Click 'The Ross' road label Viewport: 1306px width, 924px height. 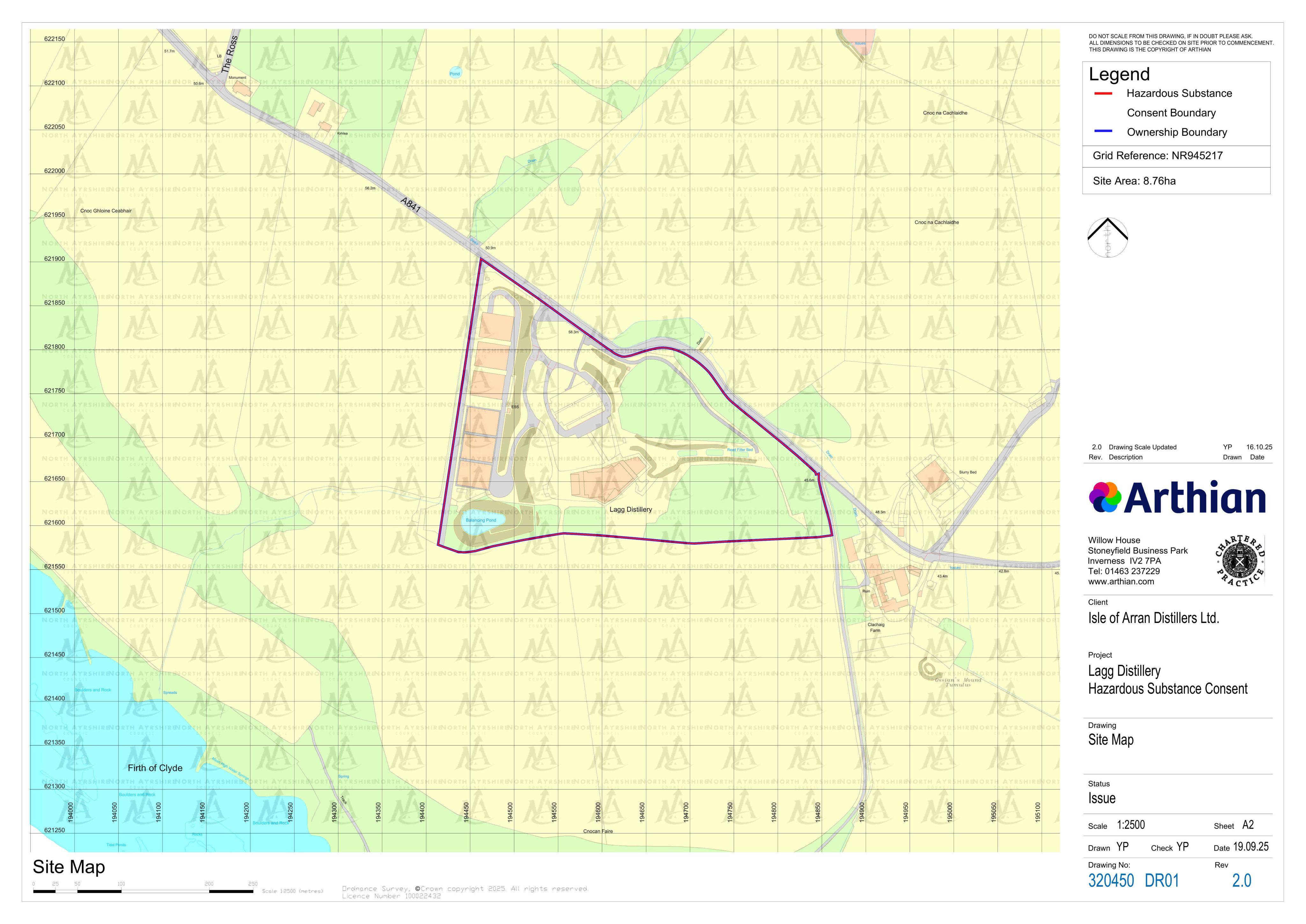[230, 55]
